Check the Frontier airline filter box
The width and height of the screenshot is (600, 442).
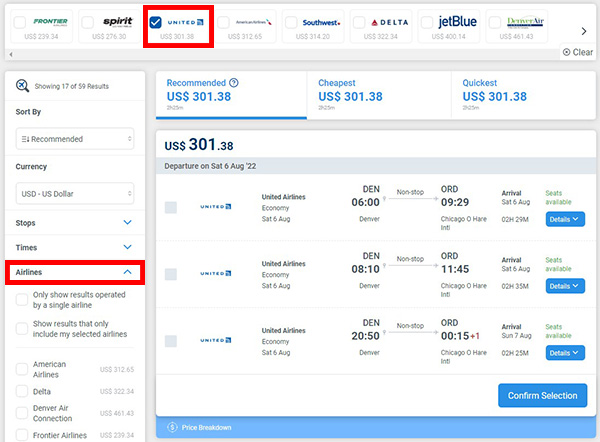click(20, 23)
